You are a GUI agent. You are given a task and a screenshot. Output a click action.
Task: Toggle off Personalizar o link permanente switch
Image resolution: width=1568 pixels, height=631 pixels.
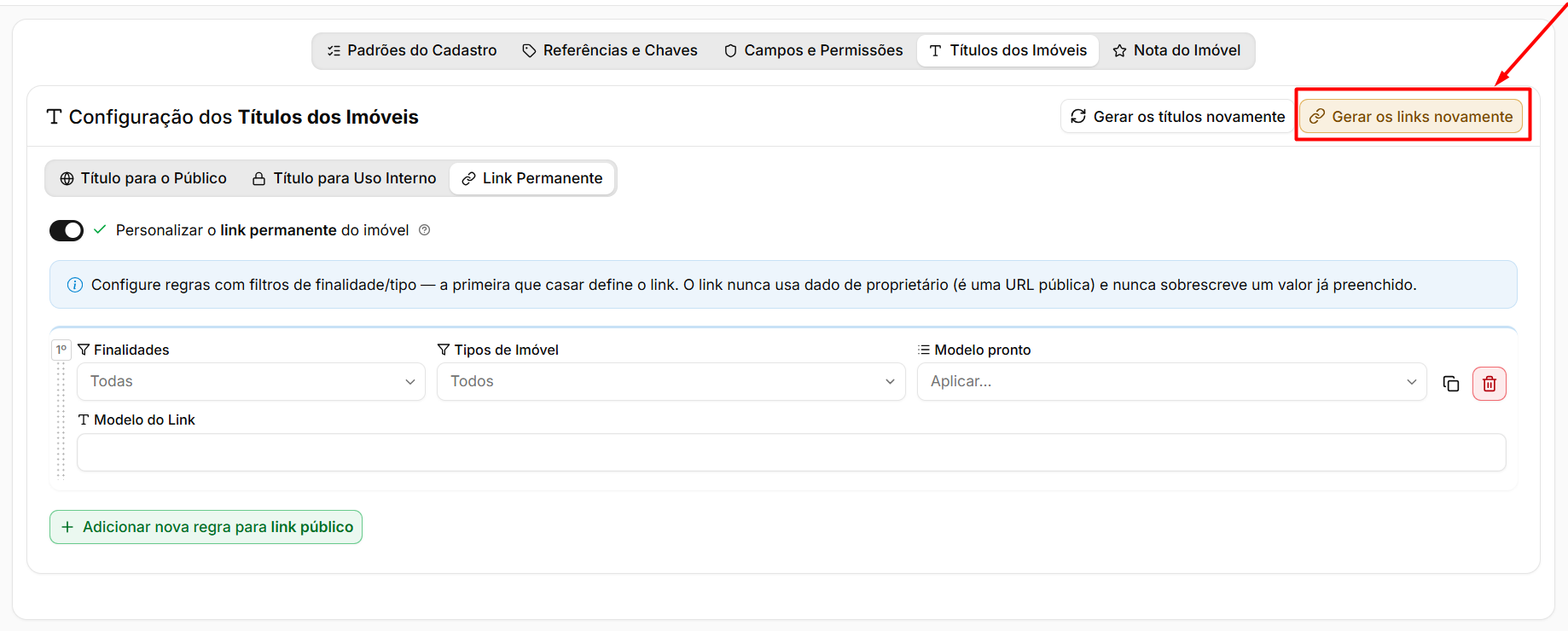(67, 230)
